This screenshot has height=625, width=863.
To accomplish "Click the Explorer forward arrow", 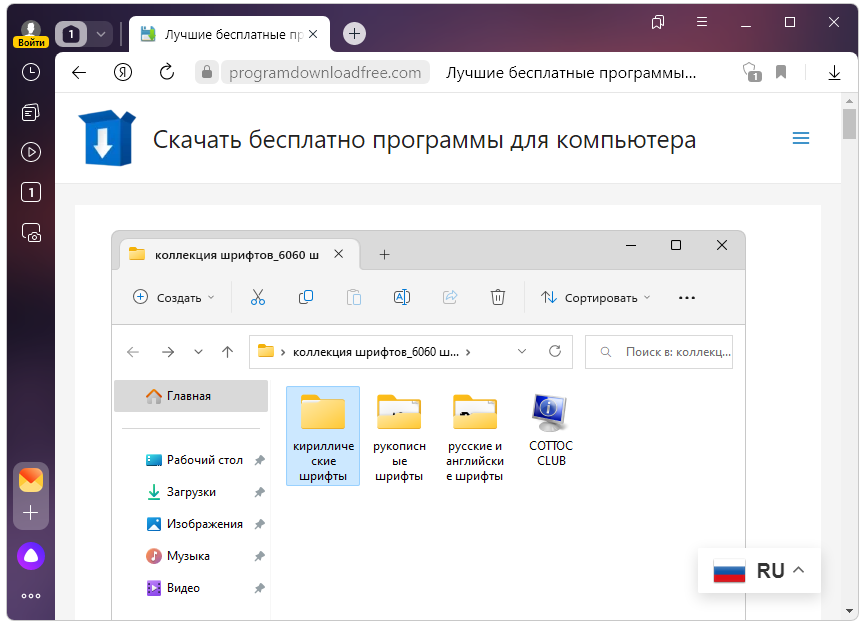I will pyautogui.click(x=168, y=352).
